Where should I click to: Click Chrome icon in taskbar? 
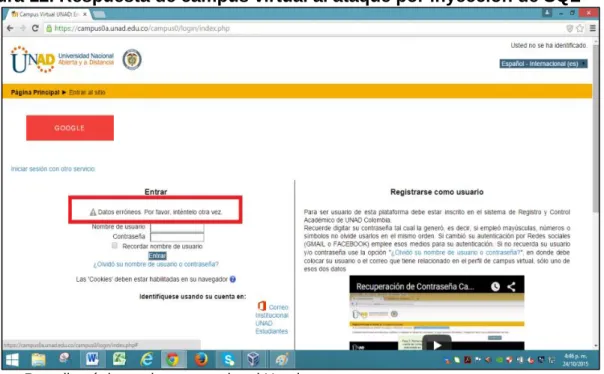point(173,360)
